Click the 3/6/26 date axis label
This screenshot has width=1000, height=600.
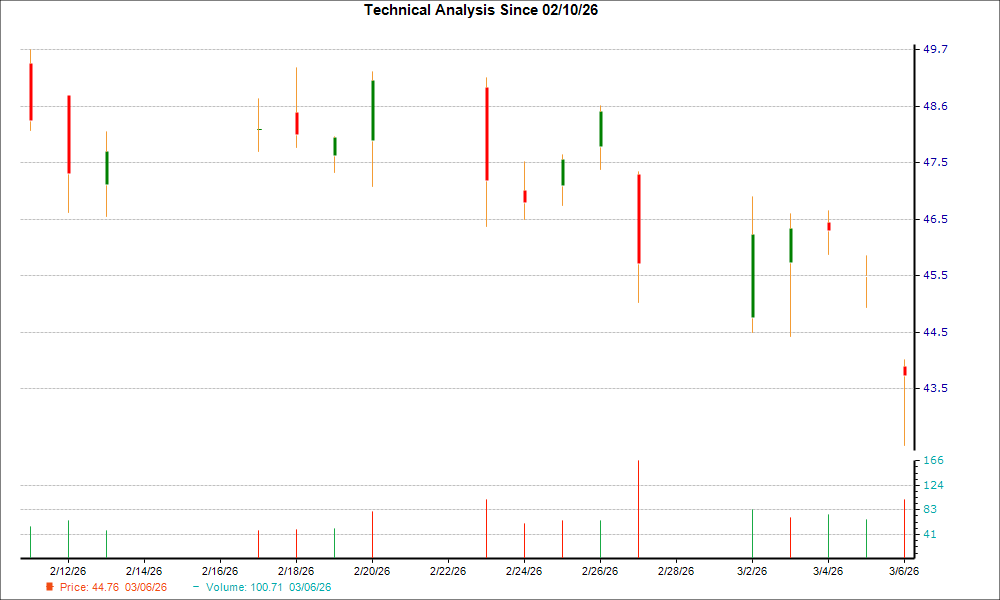[x=903, y=567]
